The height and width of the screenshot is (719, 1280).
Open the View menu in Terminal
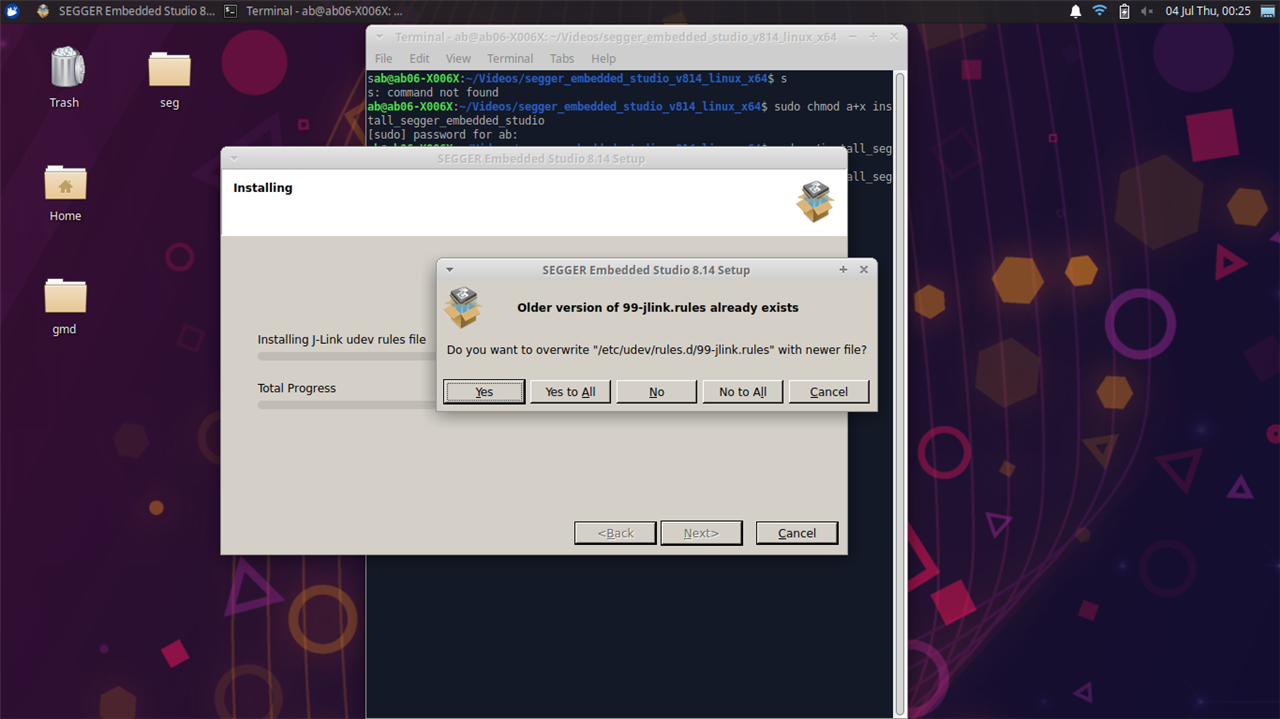coord(458,59)
